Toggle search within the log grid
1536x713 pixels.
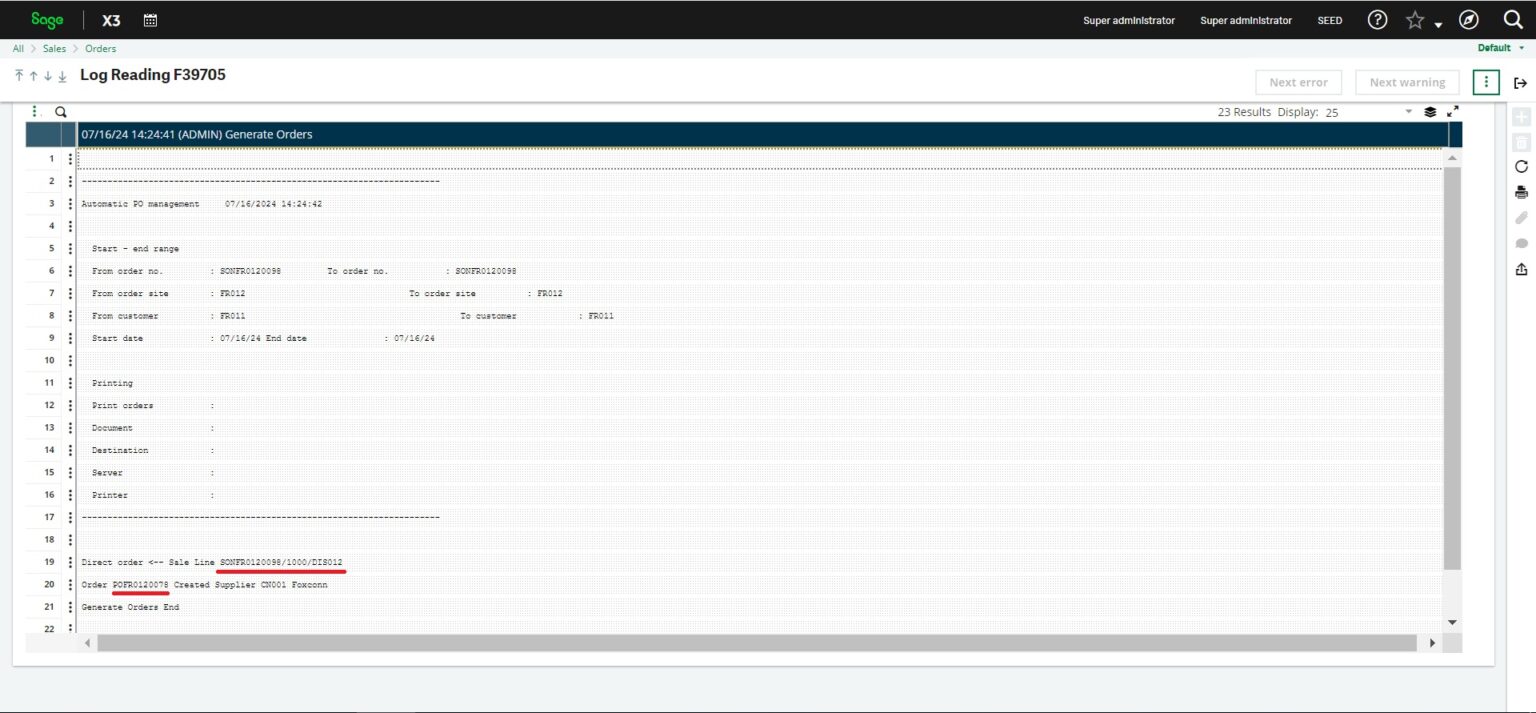tap(60, 111)
